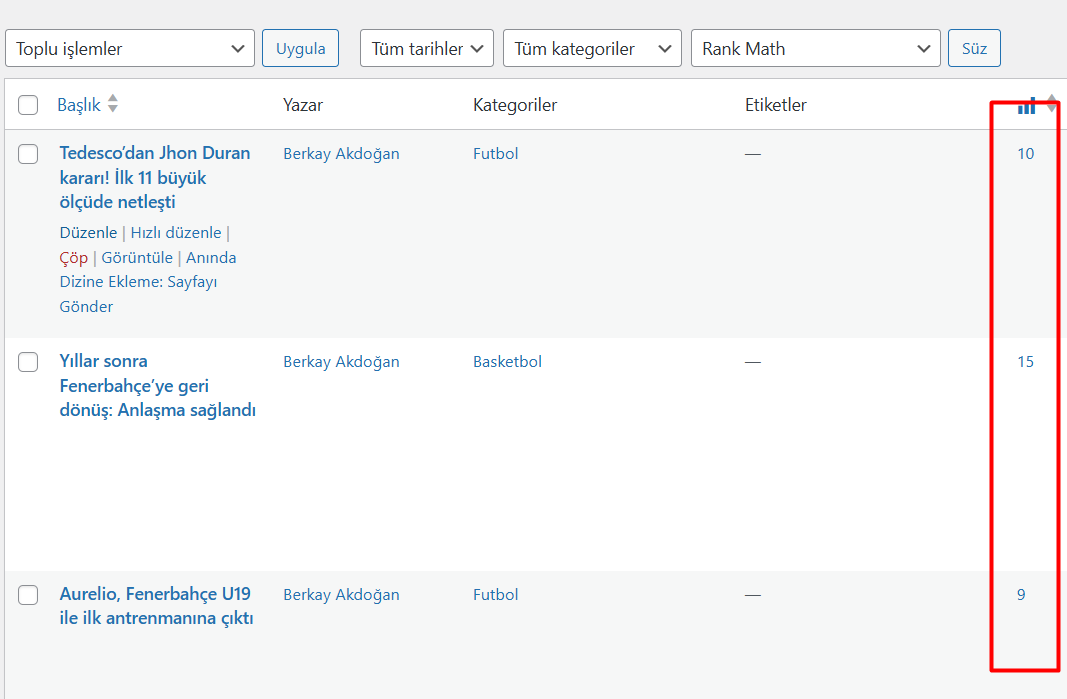1067x699 pixels.
Task: Open the Basketbol category link
Action: pos(508,362)
